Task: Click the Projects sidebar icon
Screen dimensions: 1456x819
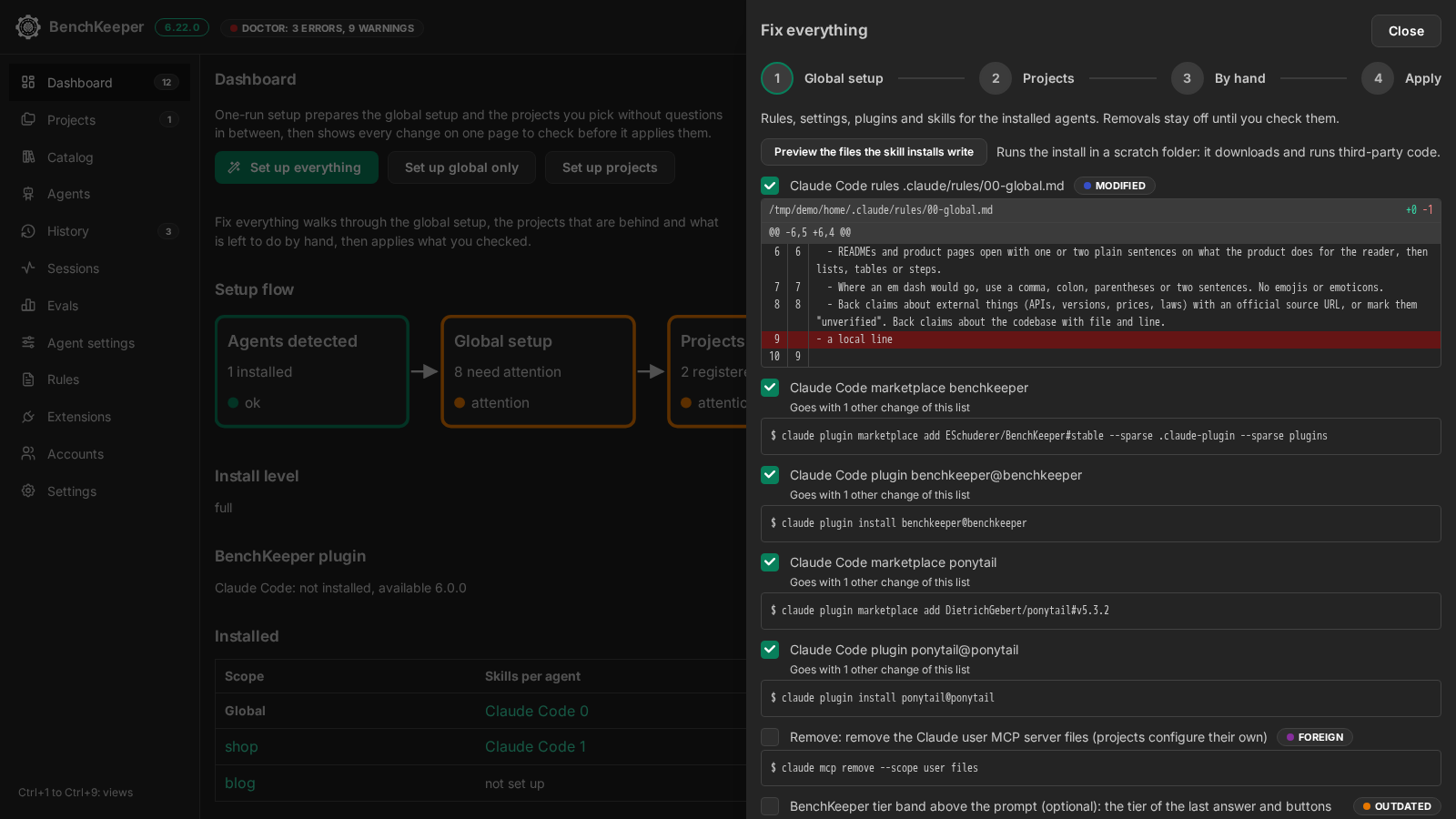Action: click(28, 119)
